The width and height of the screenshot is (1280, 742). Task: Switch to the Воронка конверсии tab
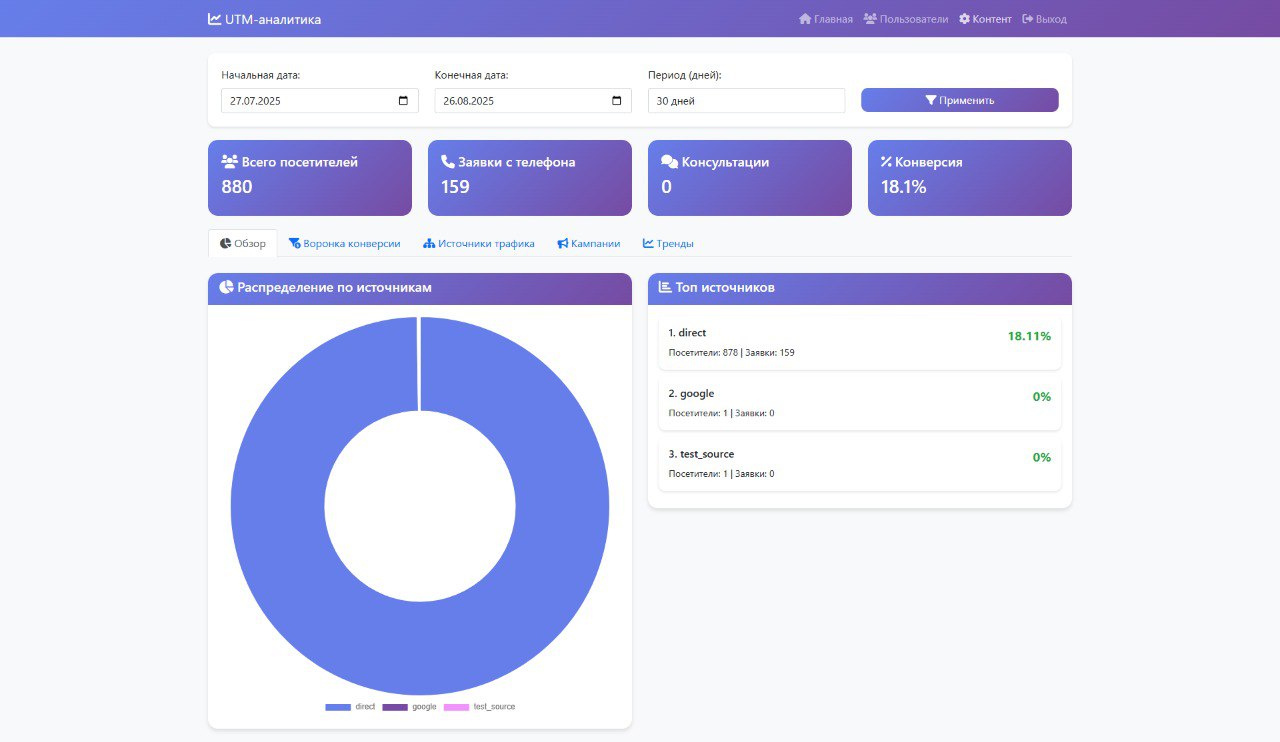click(345, 243)
